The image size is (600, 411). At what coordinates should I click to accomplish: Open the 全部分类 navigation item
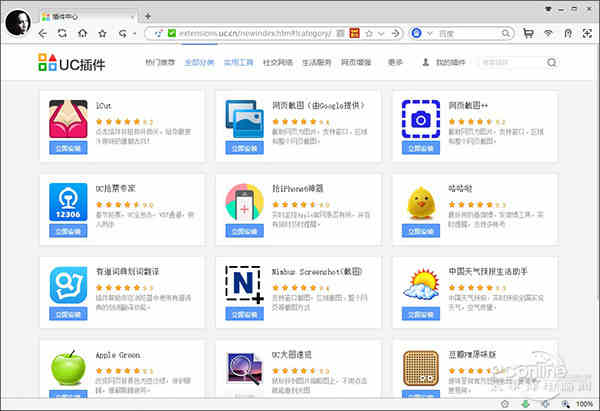click(x=199, y=62)
